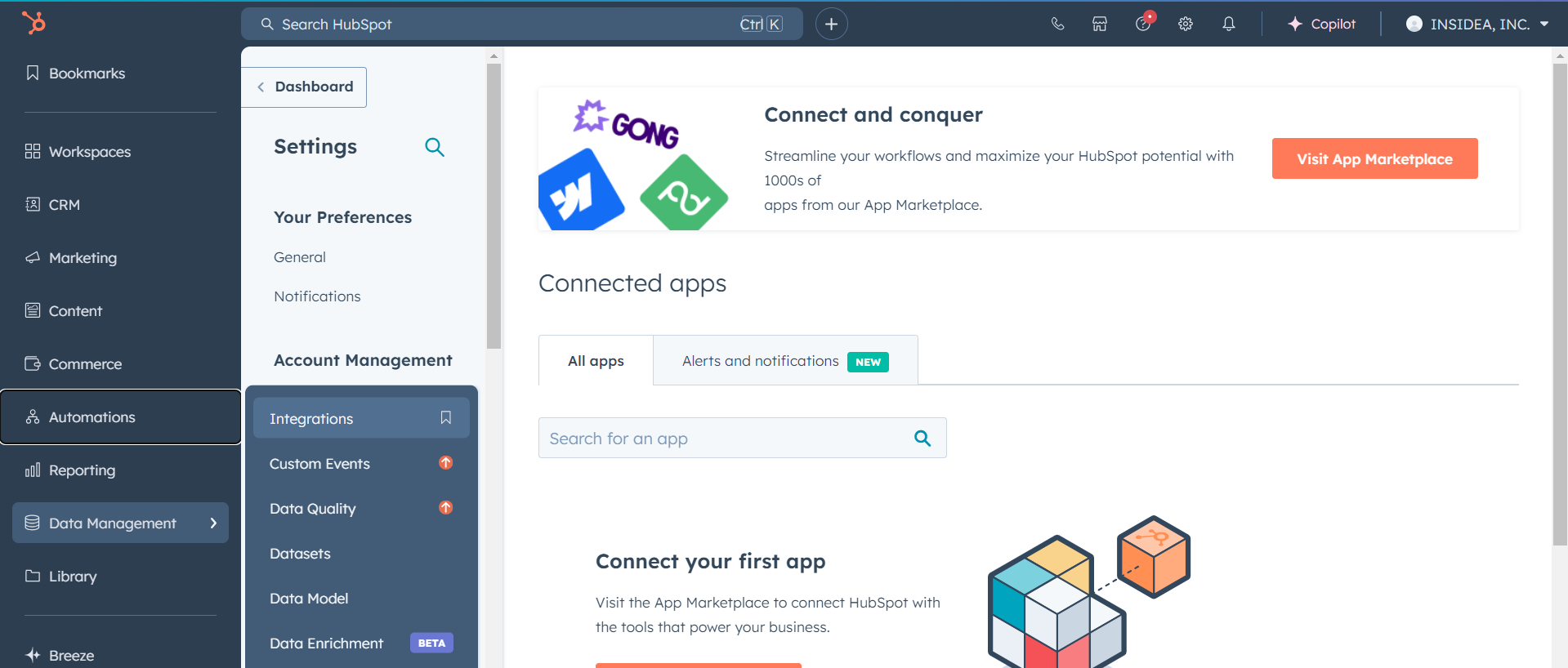Click the Account Management heading
Viewport: 1568px width, 668px height.
click(x=363, y=360)
